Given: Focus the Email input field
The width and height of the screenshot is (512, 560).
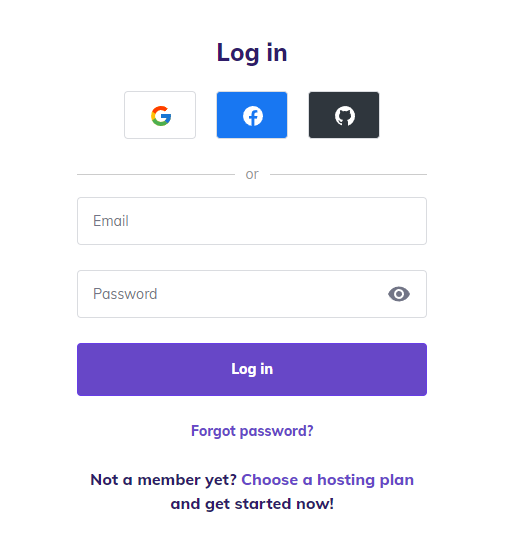Looking at the screenshot, I should click(252, 221).
